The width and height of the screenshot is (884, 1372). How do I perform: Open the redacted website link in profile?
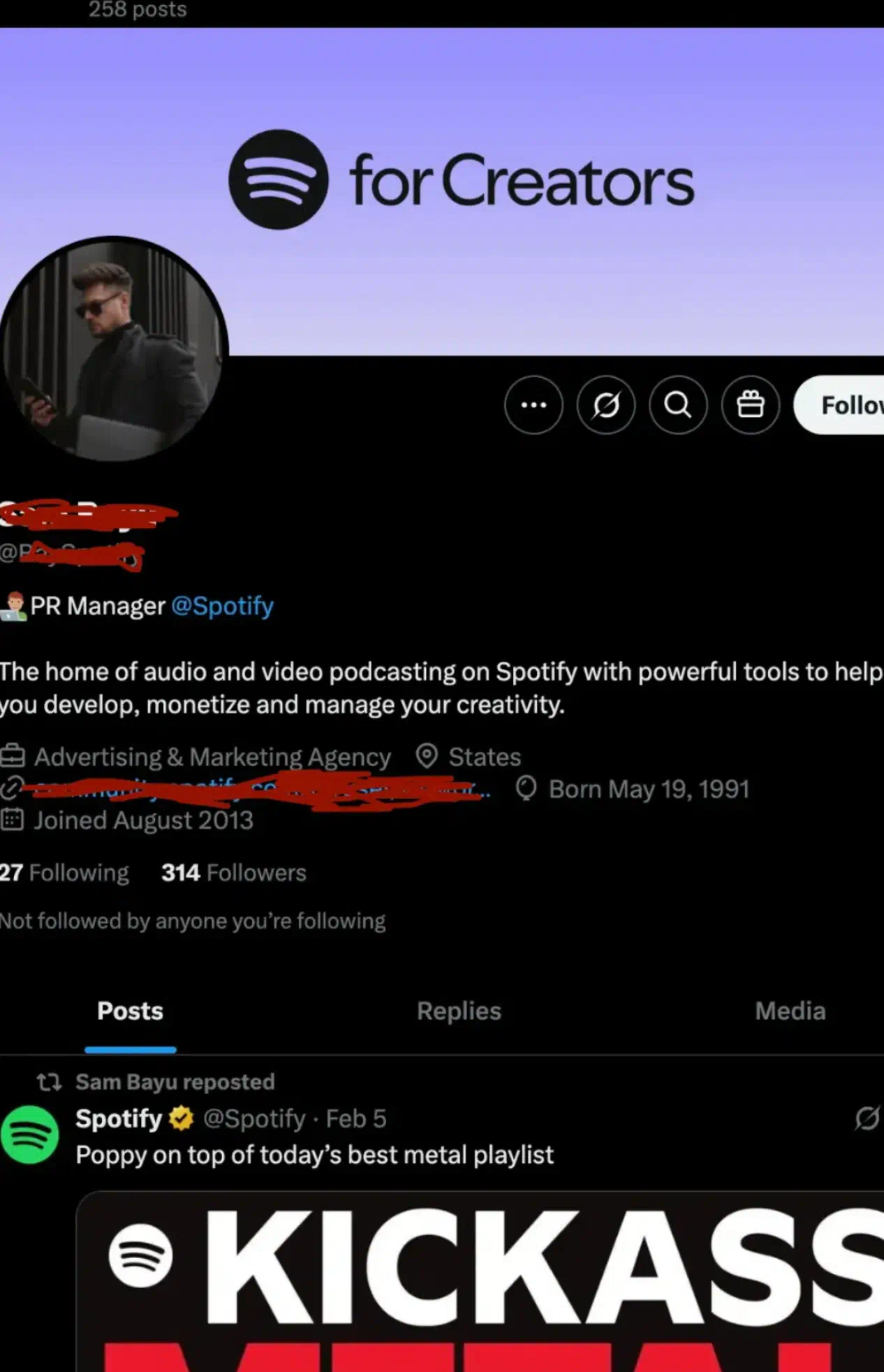(255, 789)
